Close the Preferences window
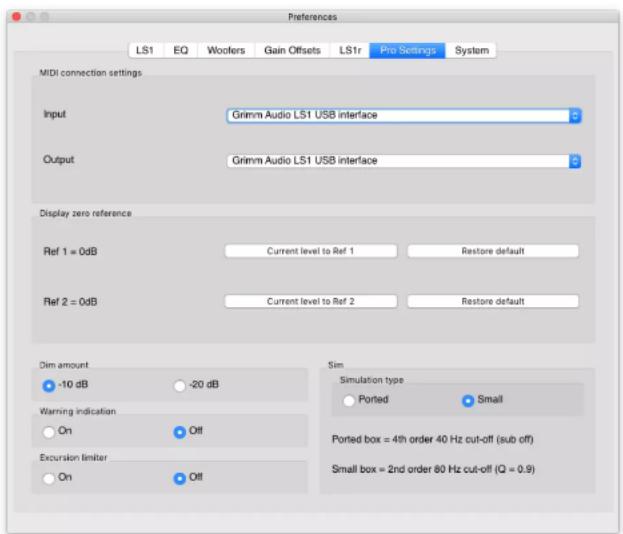This screenshot has width=623, height=534. click(17, 17)
